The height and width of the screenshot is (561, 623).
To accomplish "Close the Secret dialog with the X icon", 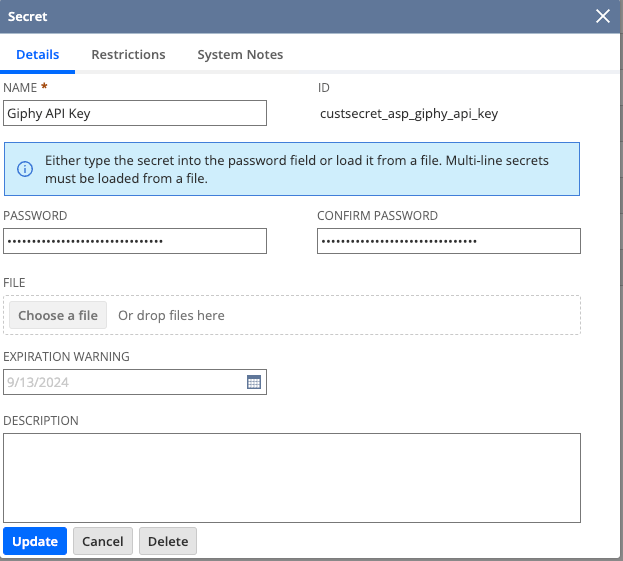I will pyautogui.click(x=602, y=16).
